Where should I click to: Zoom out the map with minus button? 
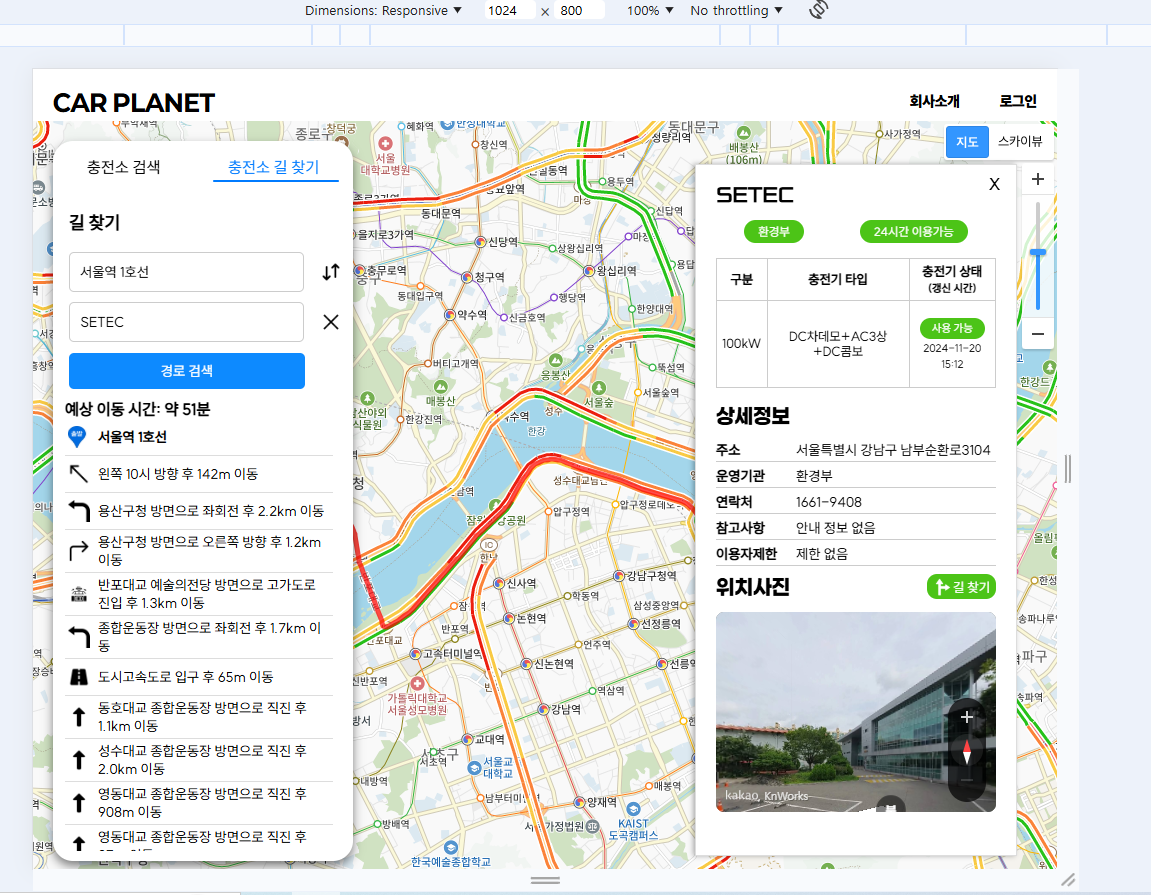pyautogui.click(x=1037, y=334)
